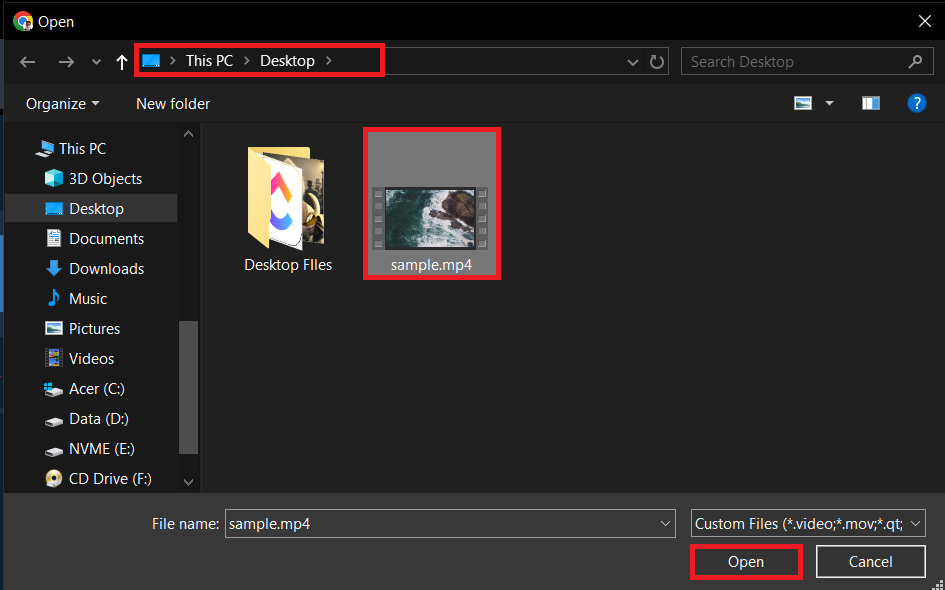Open the Custom Files file type dropdown
945x590 pixels.
point(805,523)
